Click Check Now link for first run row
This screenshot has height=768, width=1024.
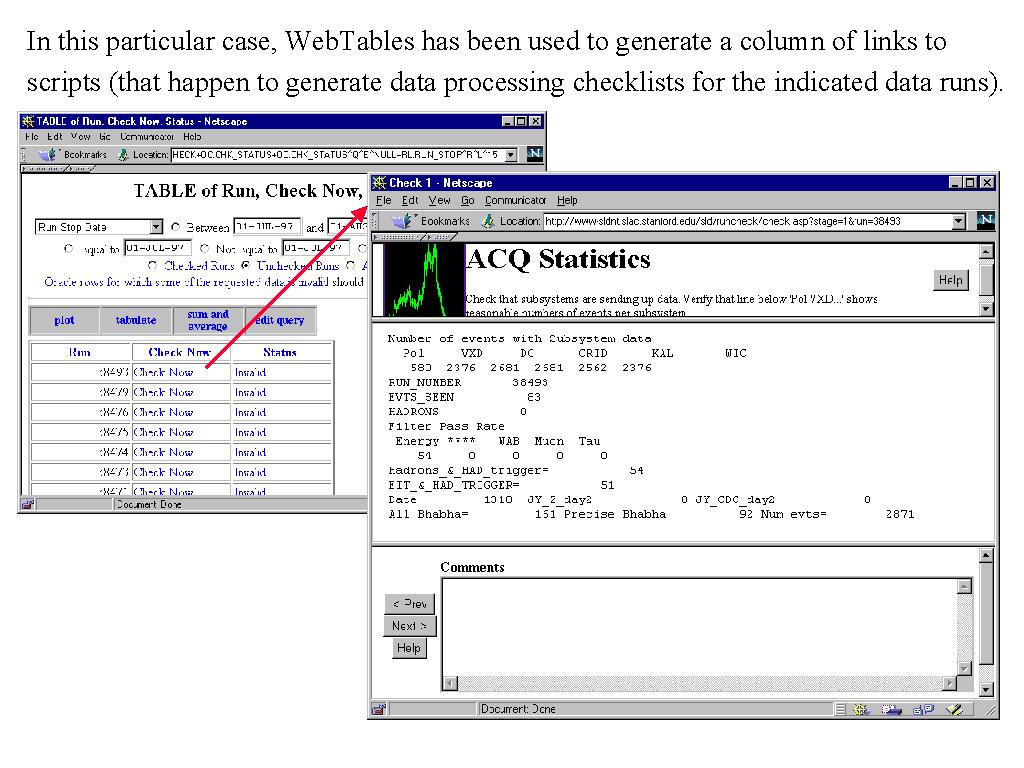click(x=163, y=372)
